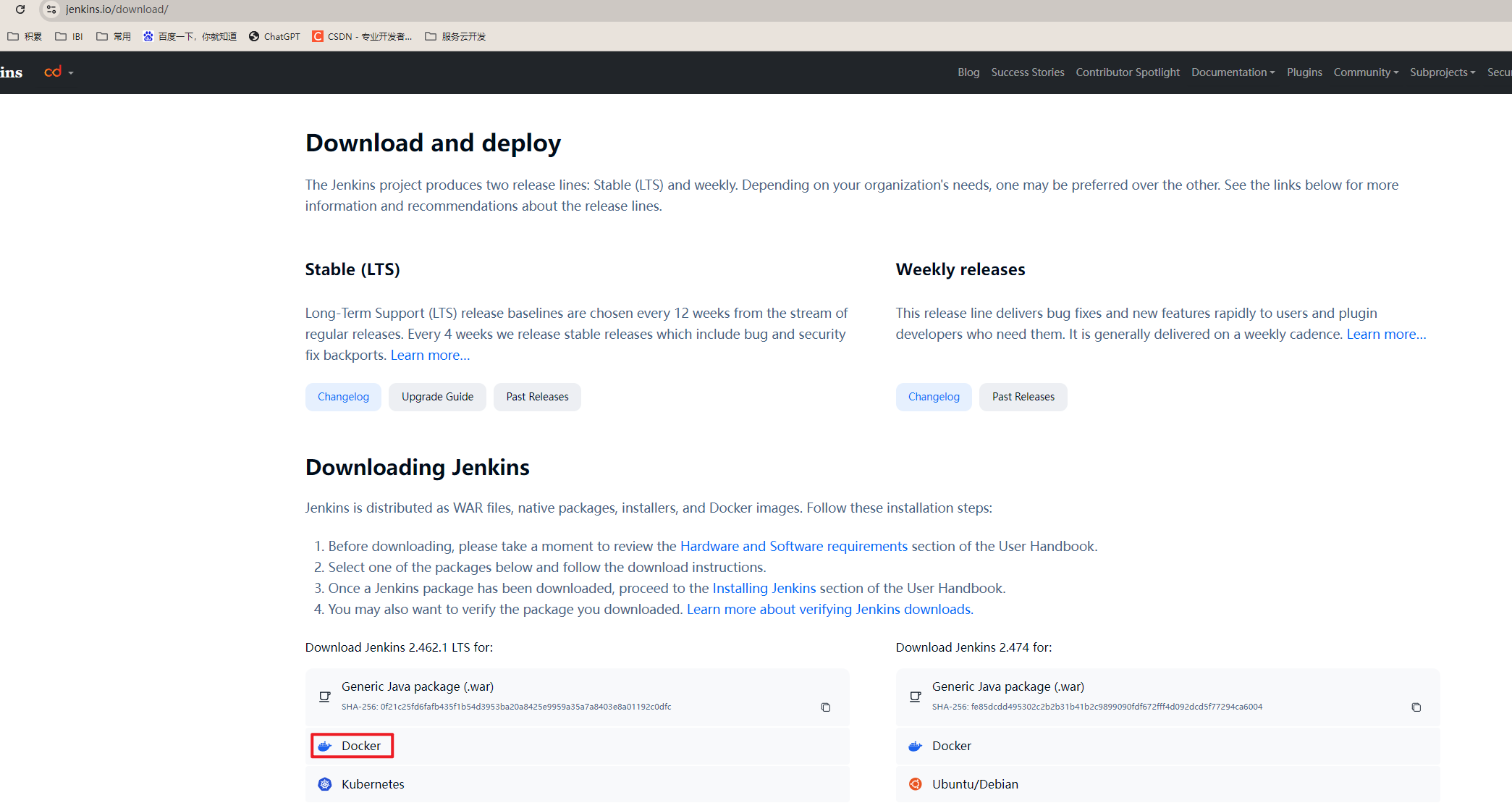Expand the Community dropdown menu
The width and height of the screenshot is (1512, 803).
[1366, 72]
